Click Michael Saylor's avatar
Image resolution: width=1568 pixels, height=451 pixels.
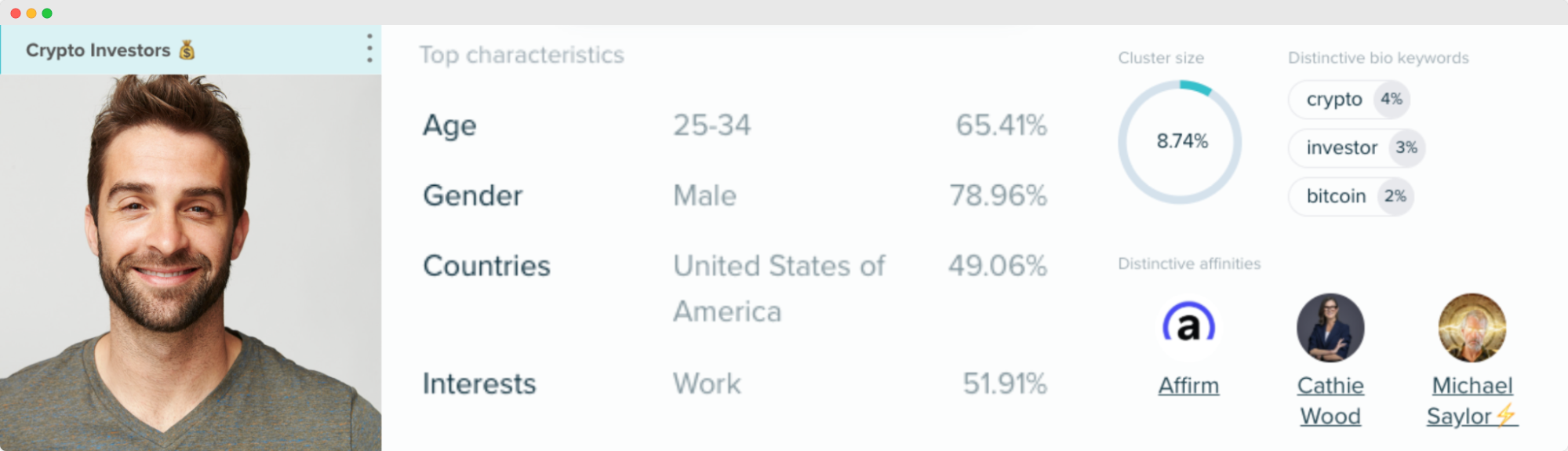click(x=1472, y=328)
